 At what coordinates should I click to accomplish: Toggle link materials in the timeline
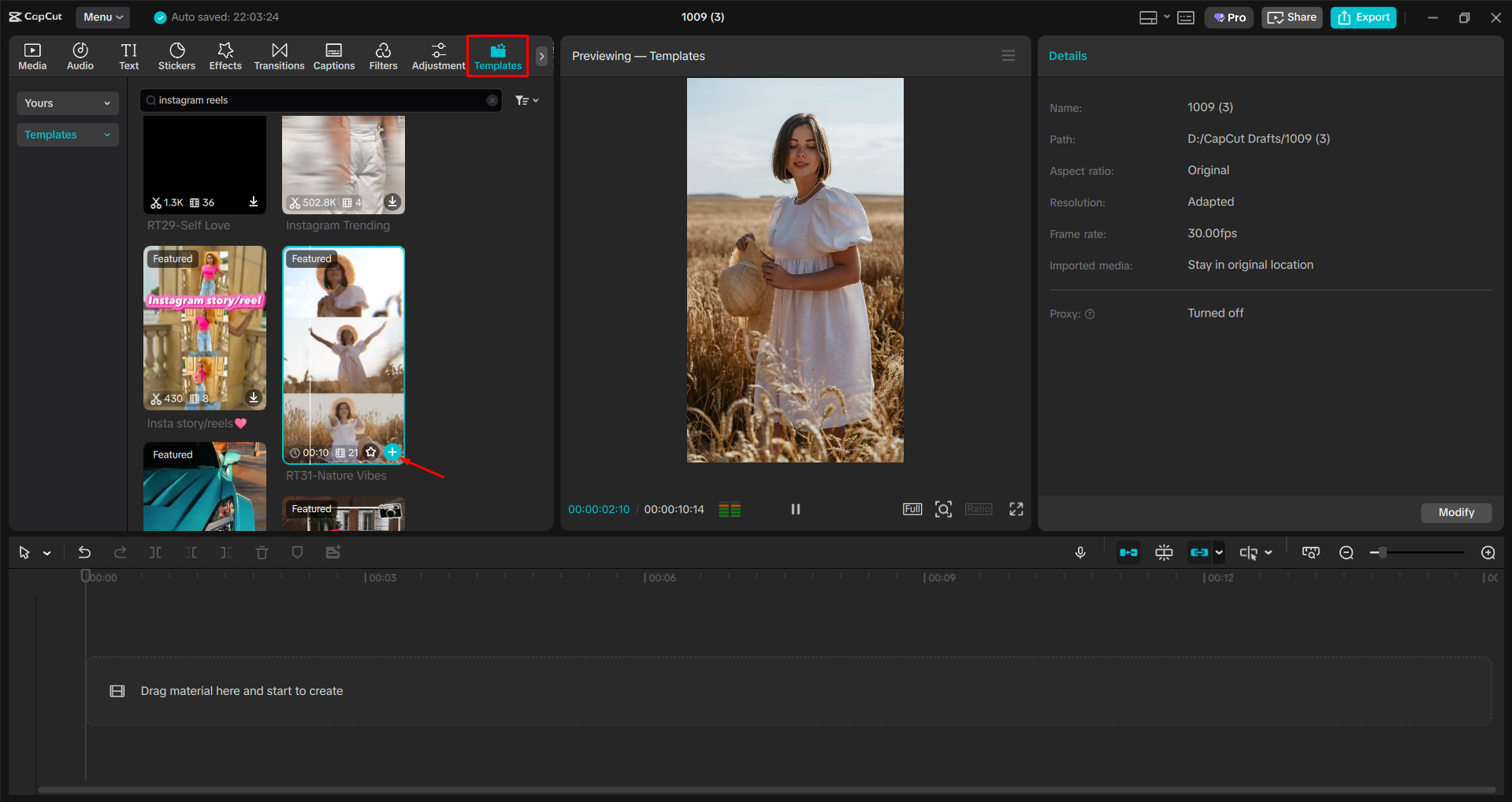(x=1200, y=552)
